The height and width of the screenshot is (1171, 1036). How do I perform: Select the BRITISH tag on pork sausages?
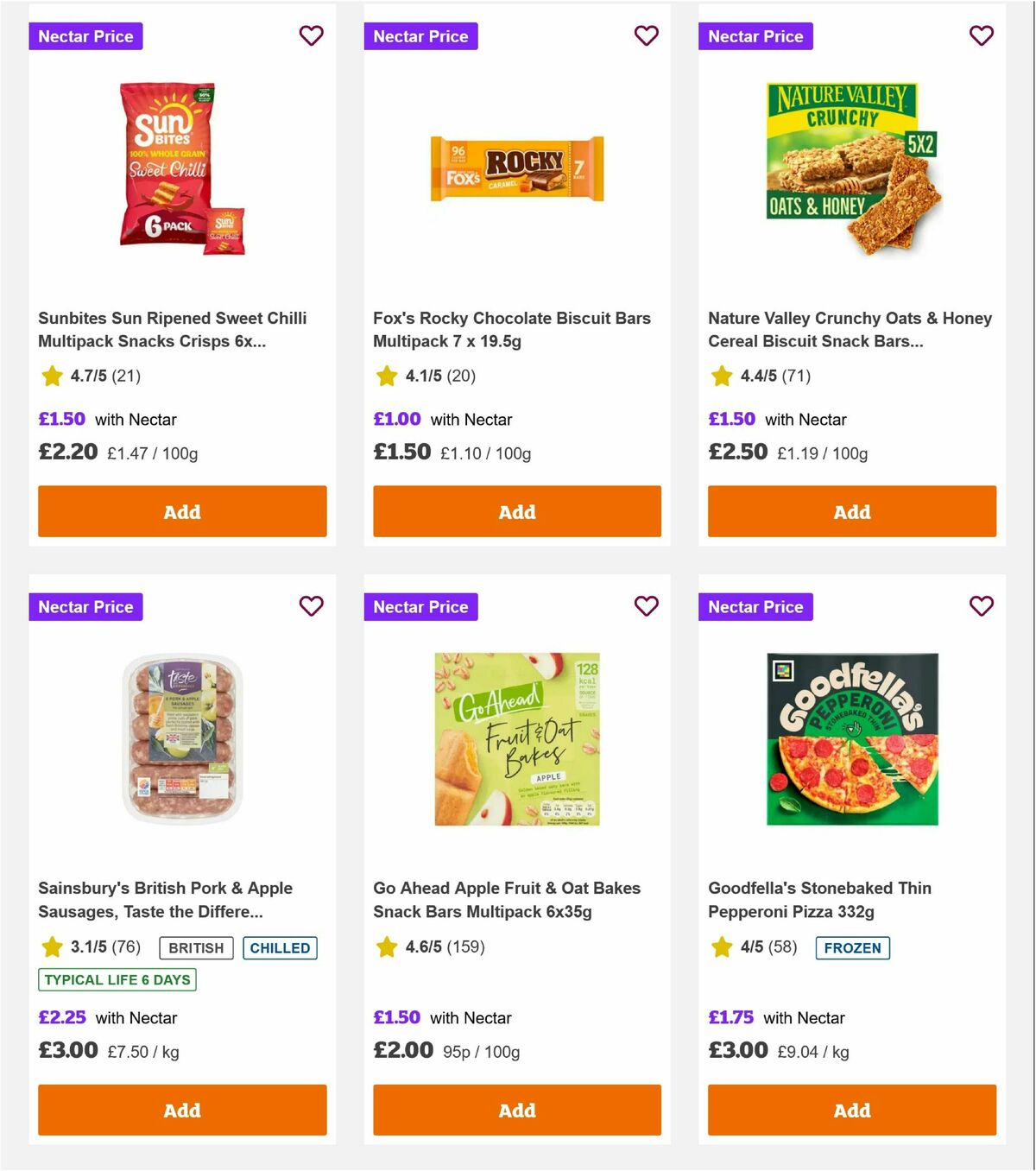pos(195,947)
